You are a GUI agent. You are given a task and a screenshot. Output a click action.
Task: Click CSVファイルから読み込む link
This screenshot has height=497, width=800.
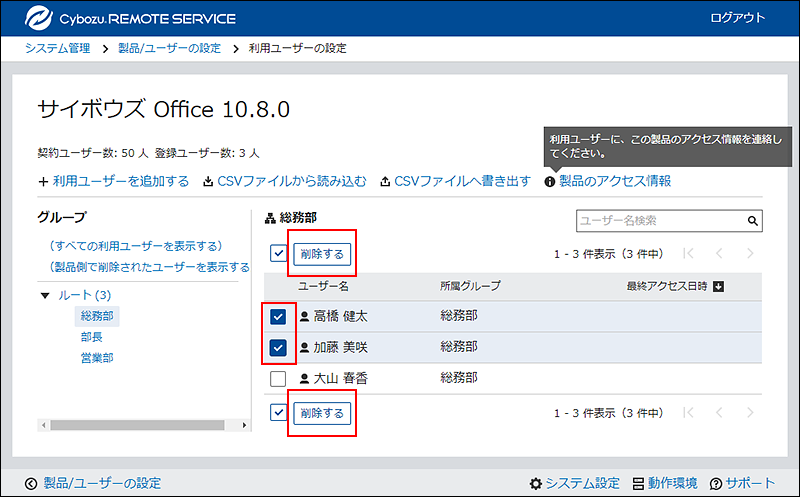292,181
